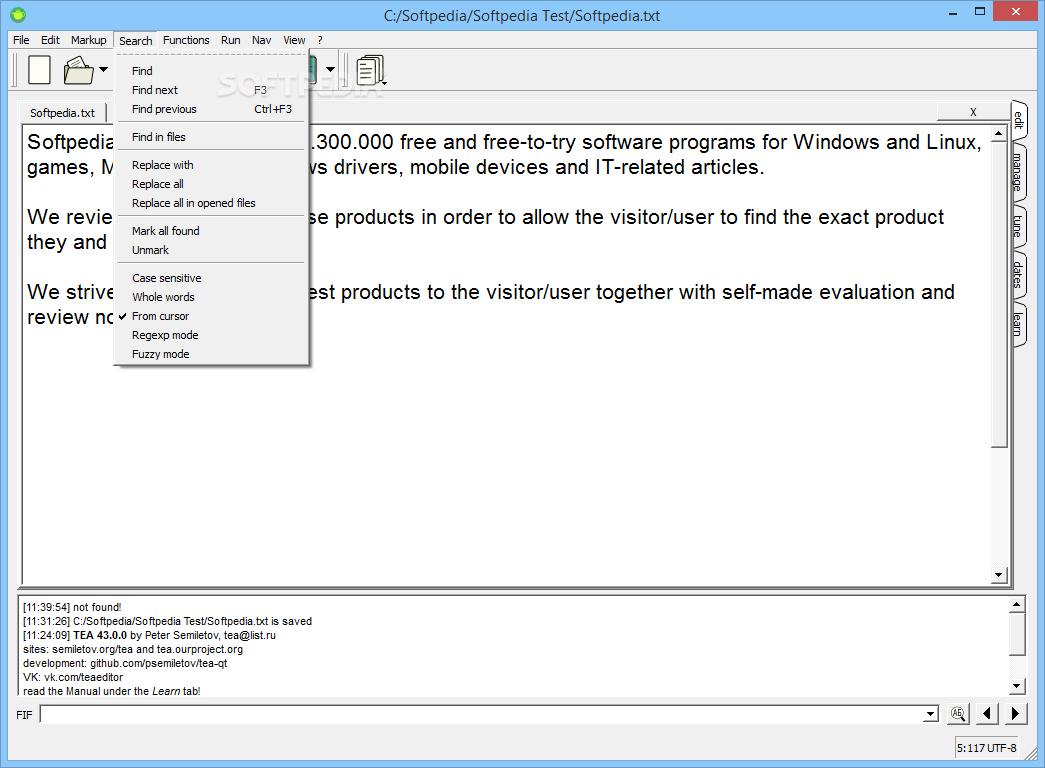This screenshot has height=768, width=1045.
Task: Click the open file folder icon
Action: pos(79,70)
